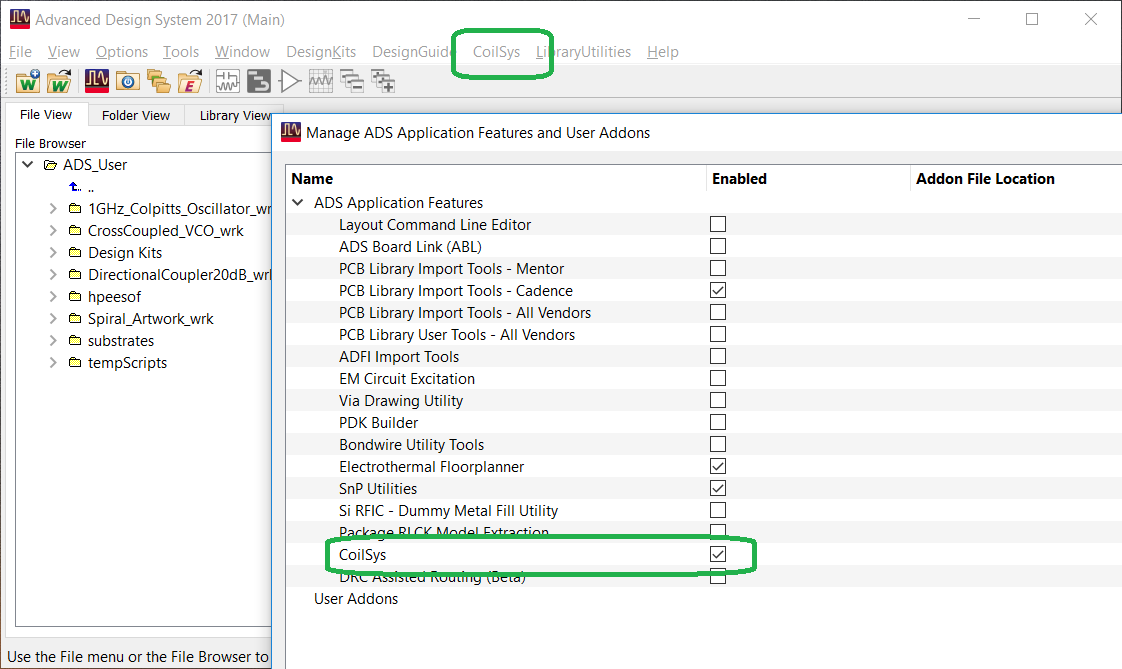Switch to the Library View tab
The image size is (1122, 669).
[235, 115]
